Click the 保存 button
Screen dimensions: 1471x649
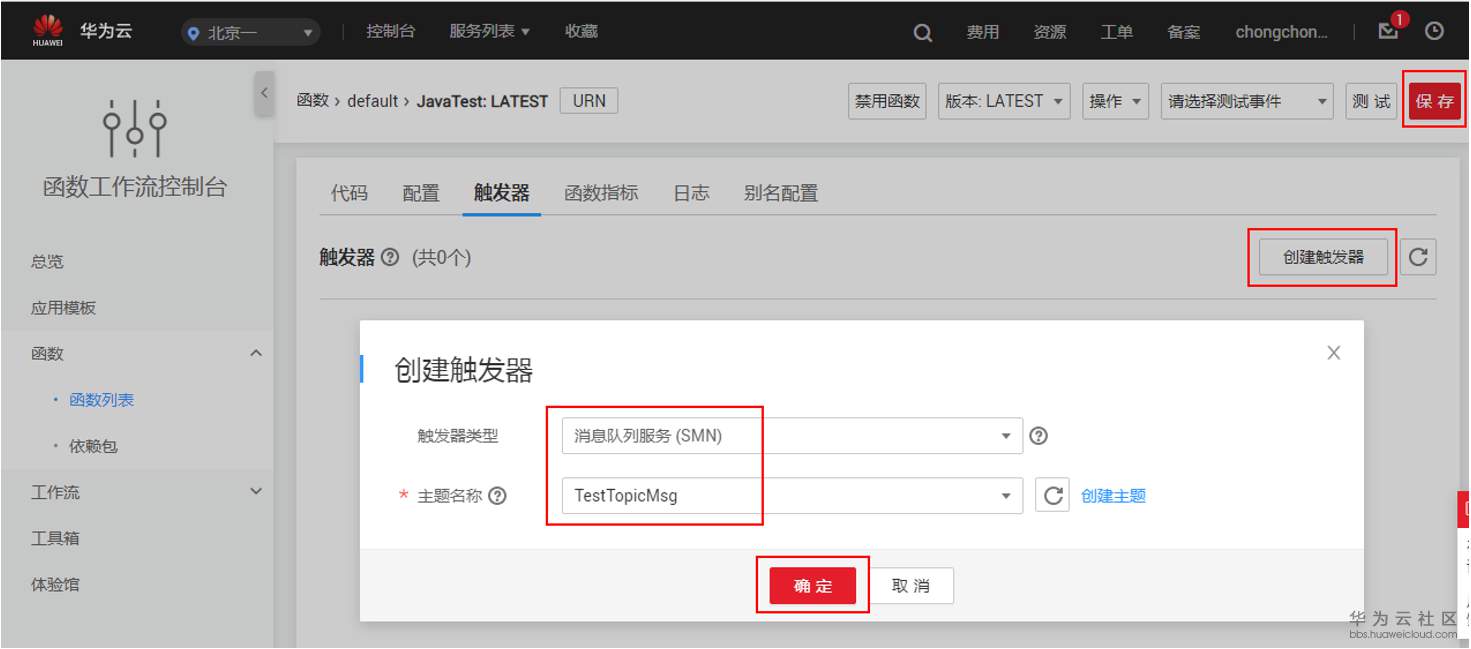tap(1435, 101)
